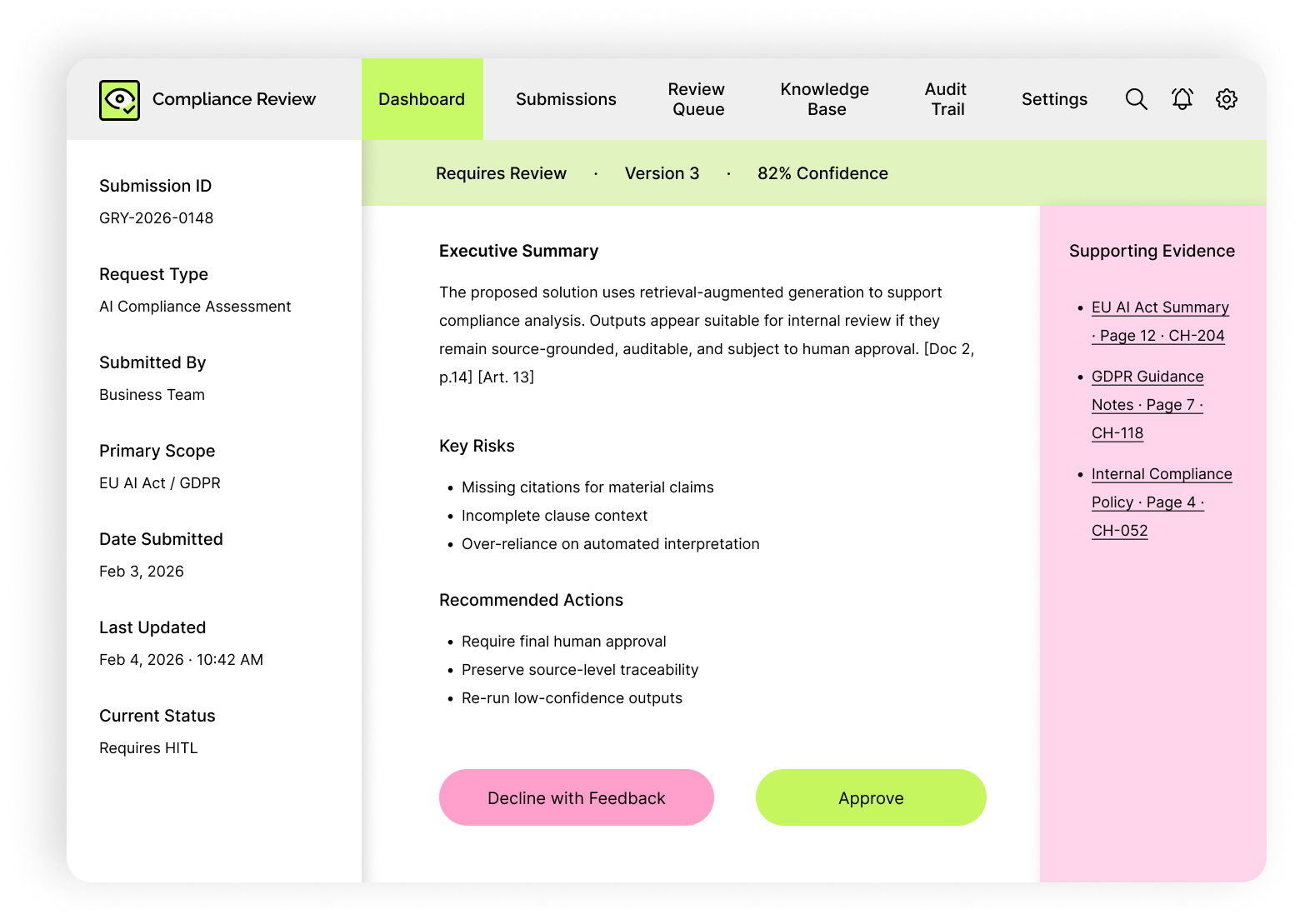Click the 82% Confidence indicator
Screen dimensions: 1300x924
pyautogui.click(x=822, y=173)
